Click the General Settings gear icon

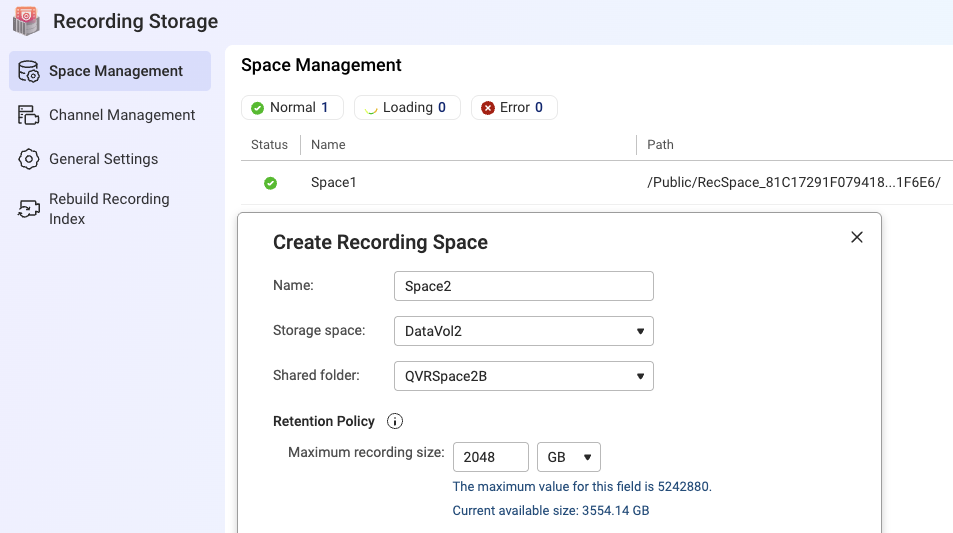pos(29,159)
